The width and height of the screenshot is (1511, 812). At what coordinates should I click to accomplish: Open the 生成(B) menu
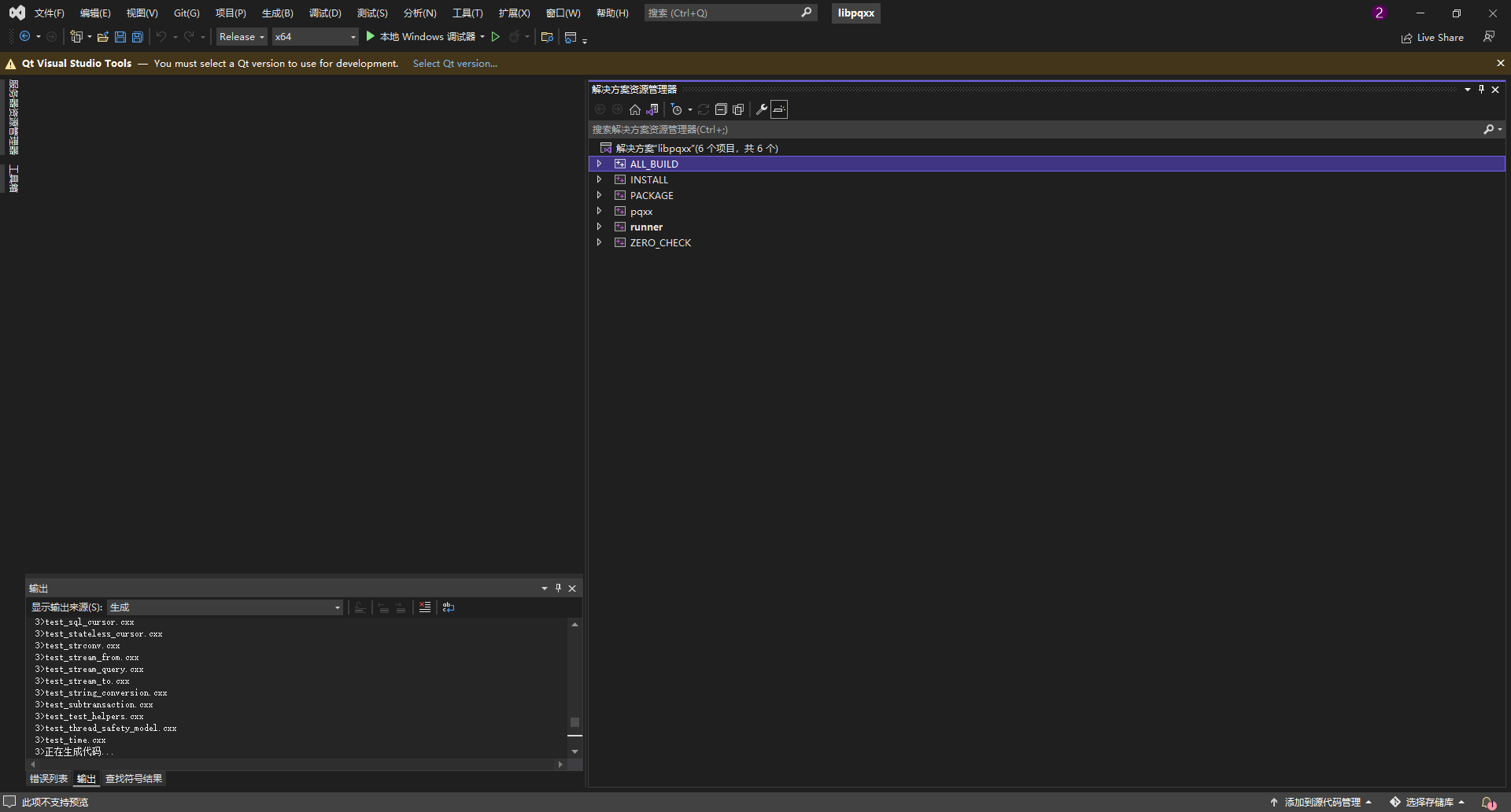276,13
